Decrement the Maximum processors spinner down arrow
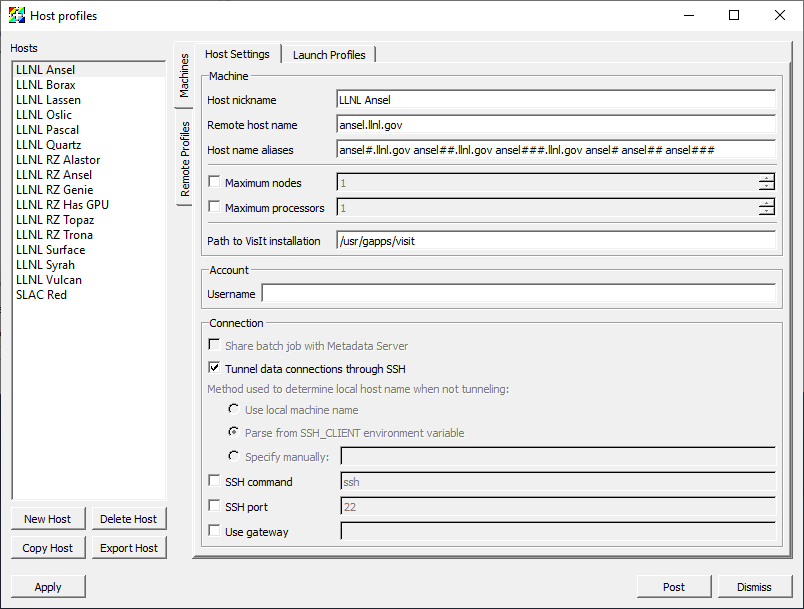Viewport: 804px width, 609px height. coord(767,211)
